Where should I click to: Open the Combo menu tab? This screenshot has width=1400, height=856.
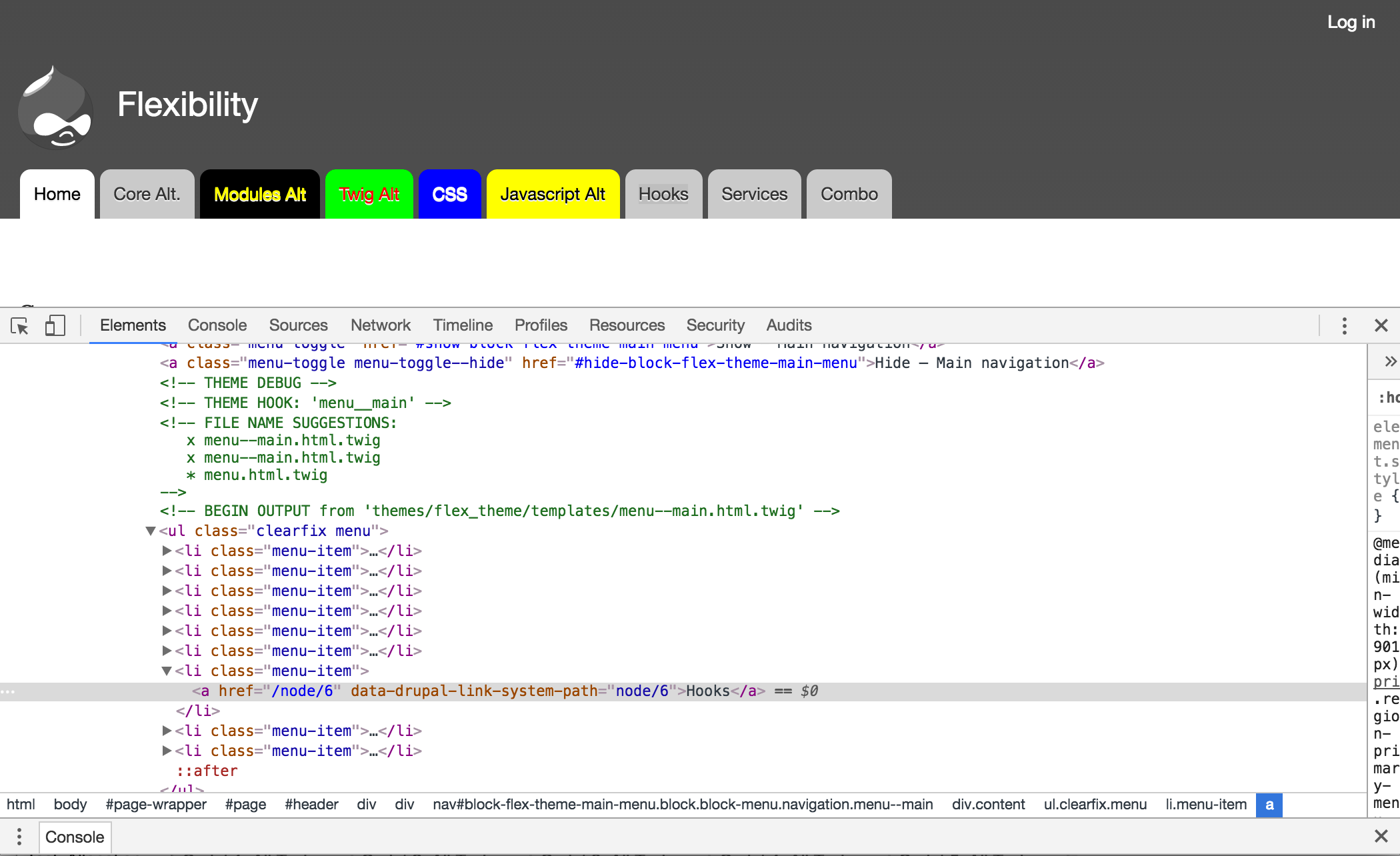coord(849,194)
